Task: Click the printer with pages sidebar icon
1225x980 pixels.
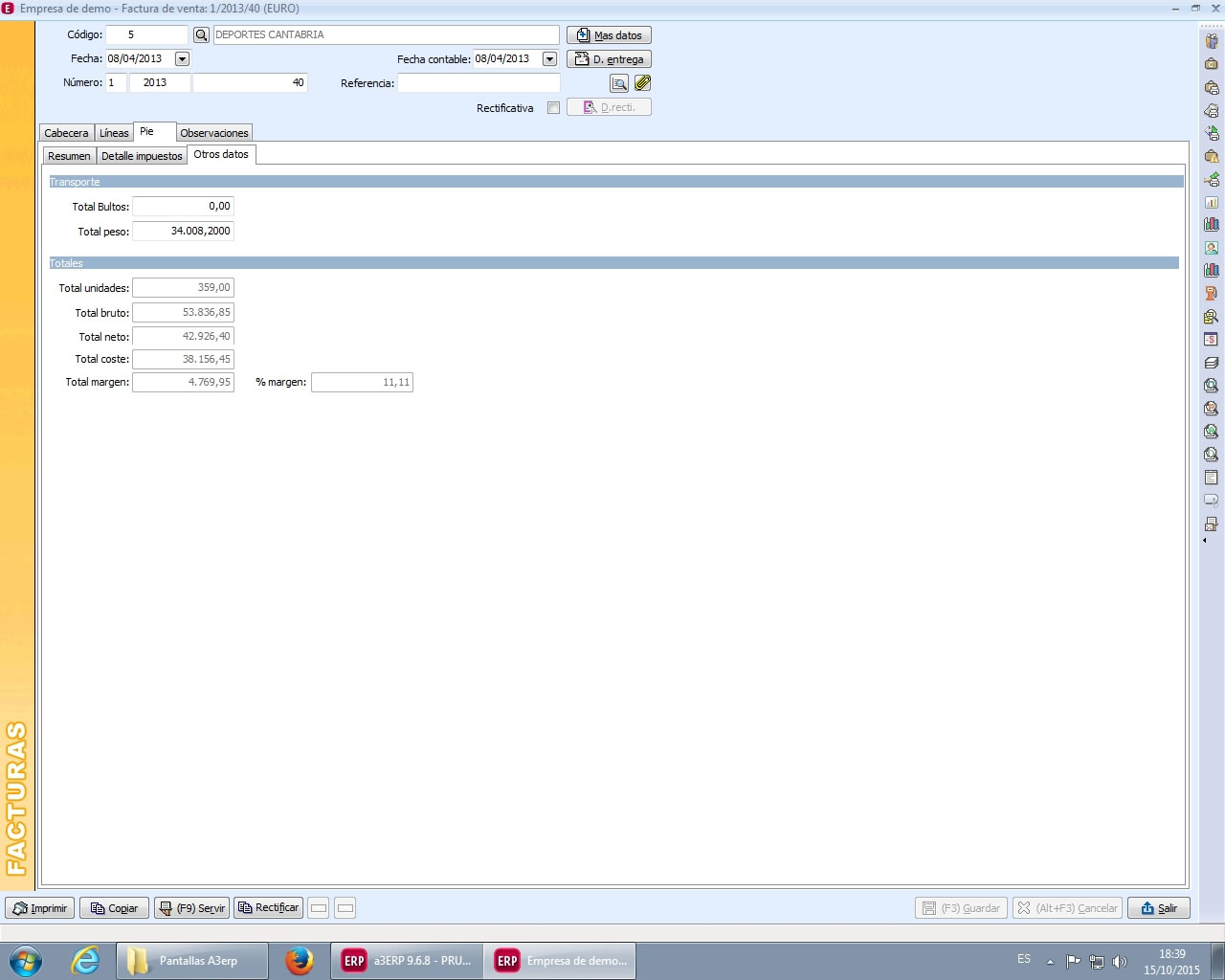Action: (1211, 110)
